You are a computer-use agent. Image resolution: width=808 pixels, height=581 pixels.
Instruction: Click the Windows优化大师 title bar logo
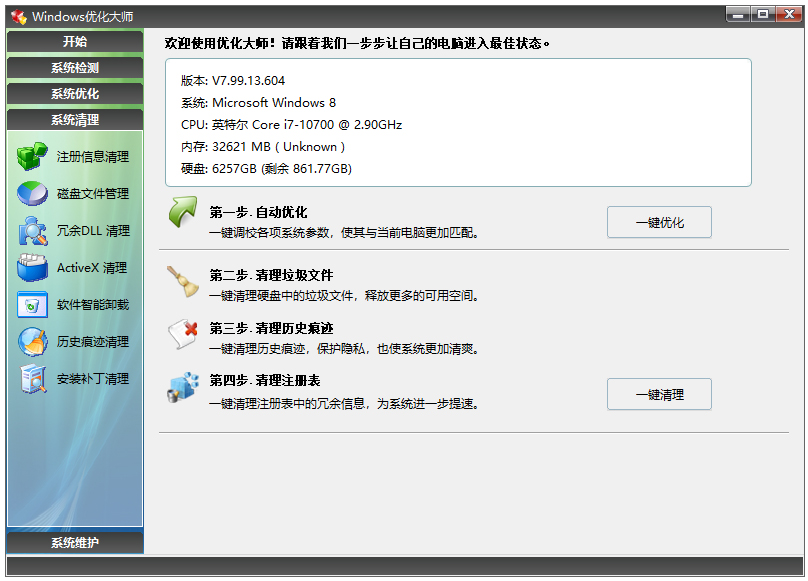pos(19,17)
